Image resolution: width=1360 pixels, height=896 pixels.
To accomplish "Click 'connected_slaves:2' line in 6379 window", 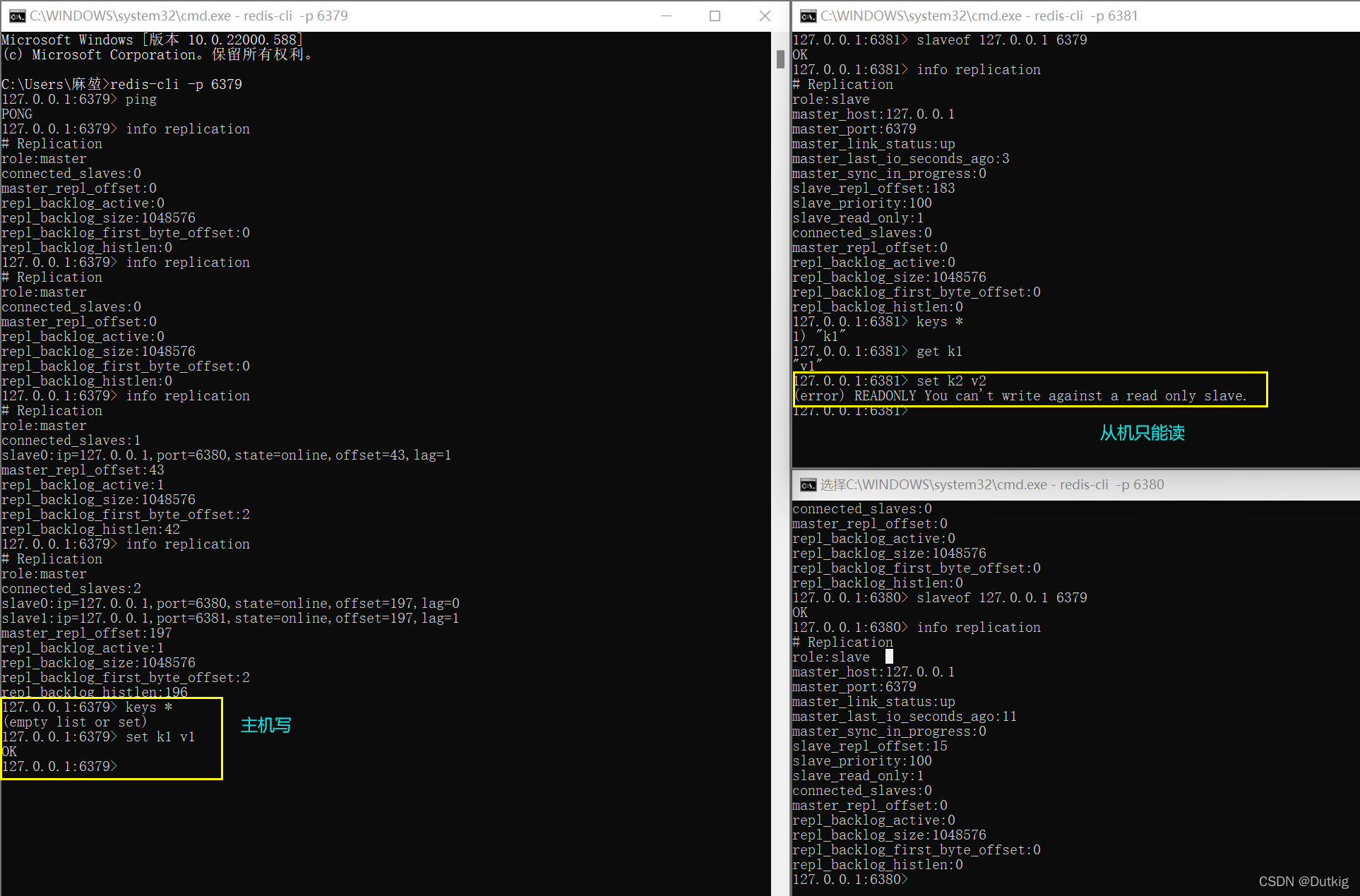I will 71,588.
